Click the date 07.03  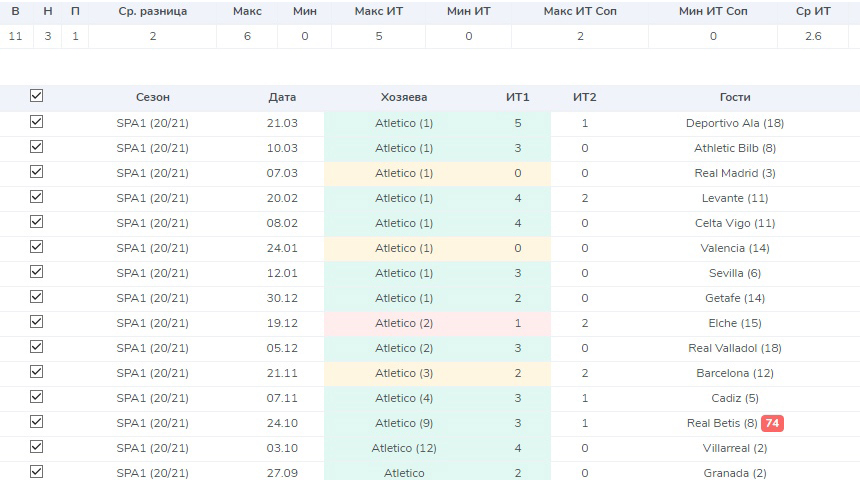tap(282, 173)
